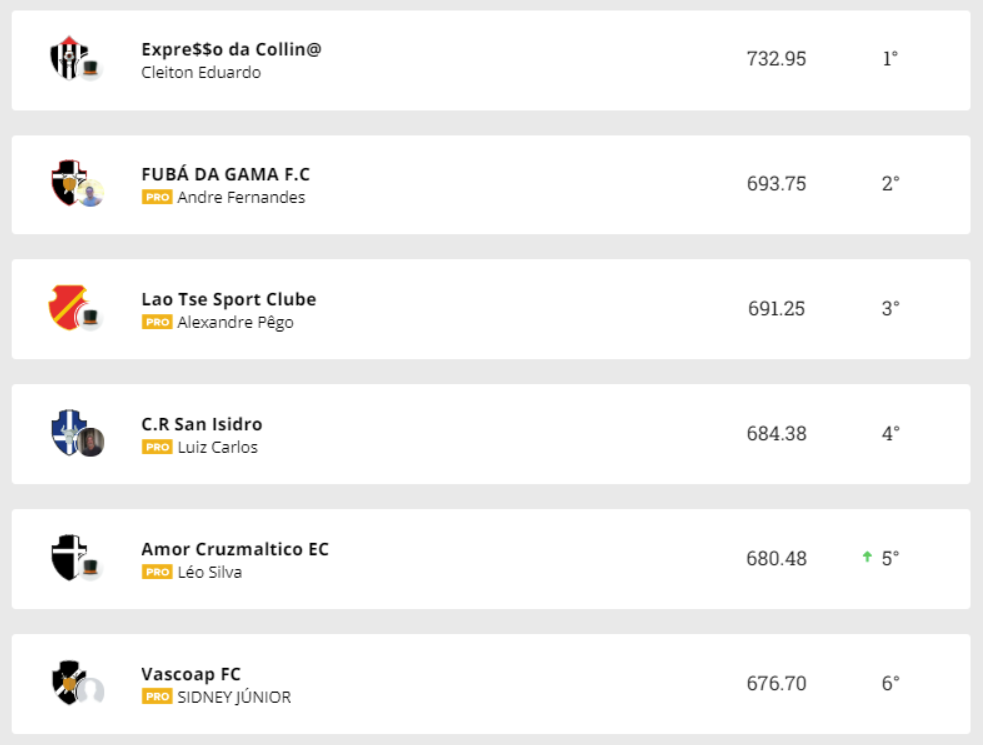The width and height of the screenshot is (983, 745).
Task: Open the Vascoap FC team name
Action: [191, 674]
